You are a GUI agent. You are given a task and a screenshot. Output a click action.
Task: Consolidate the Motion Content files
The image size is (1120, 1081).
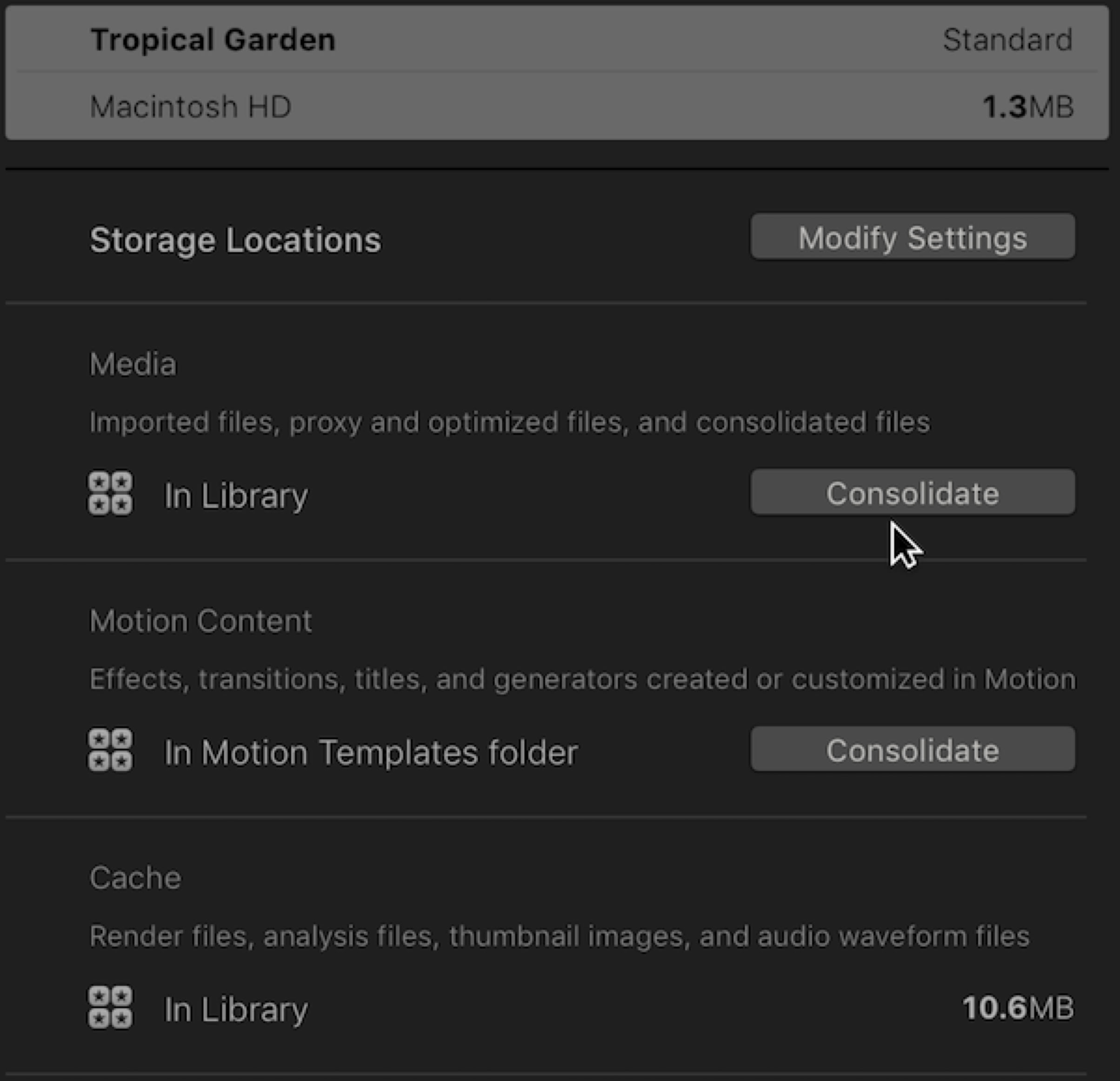pos(913,750)
